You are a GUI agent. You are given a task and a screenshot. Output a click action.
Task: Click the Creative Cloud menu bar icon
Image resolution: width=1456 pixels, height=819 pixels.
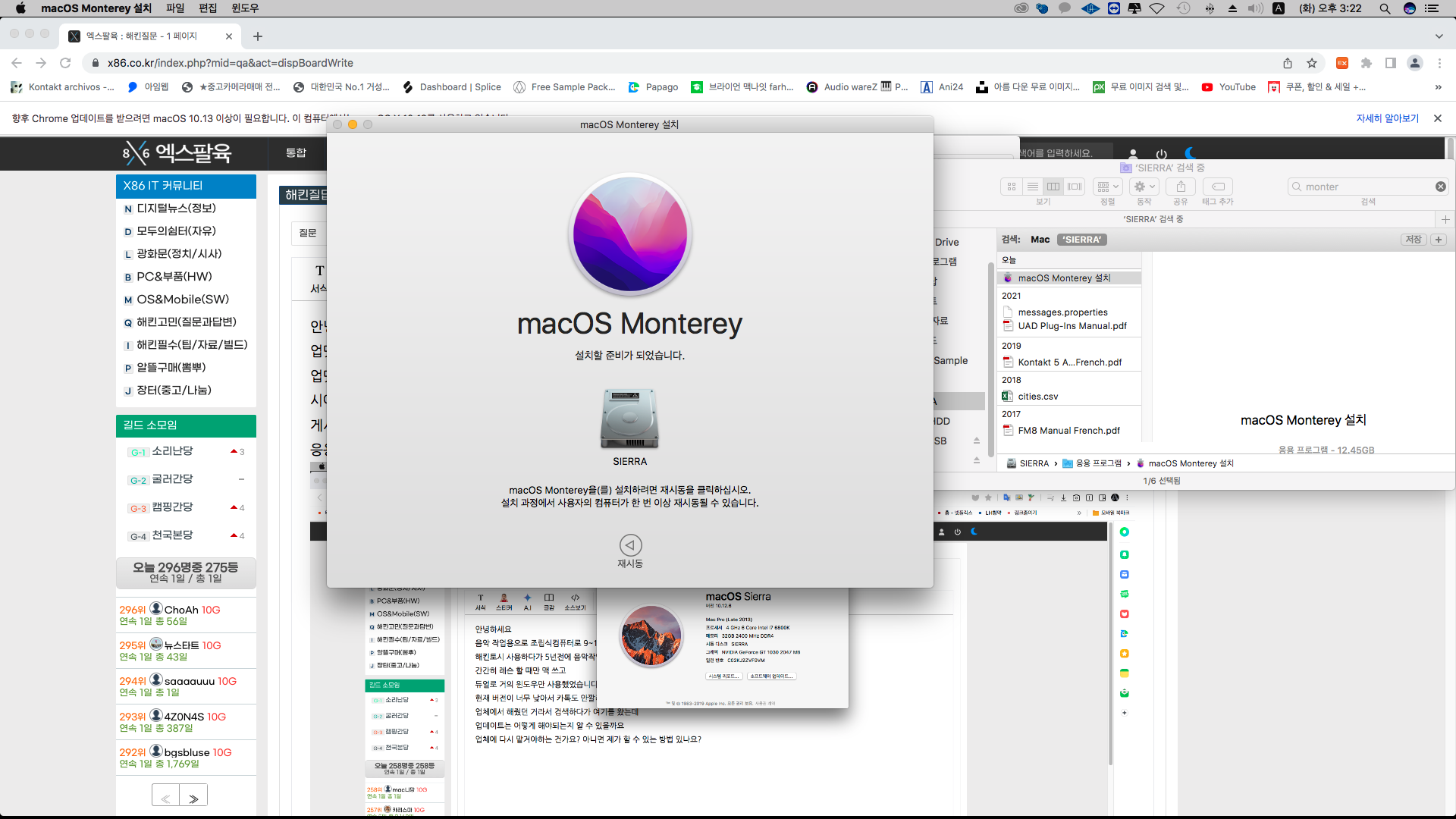point(1021,8)
